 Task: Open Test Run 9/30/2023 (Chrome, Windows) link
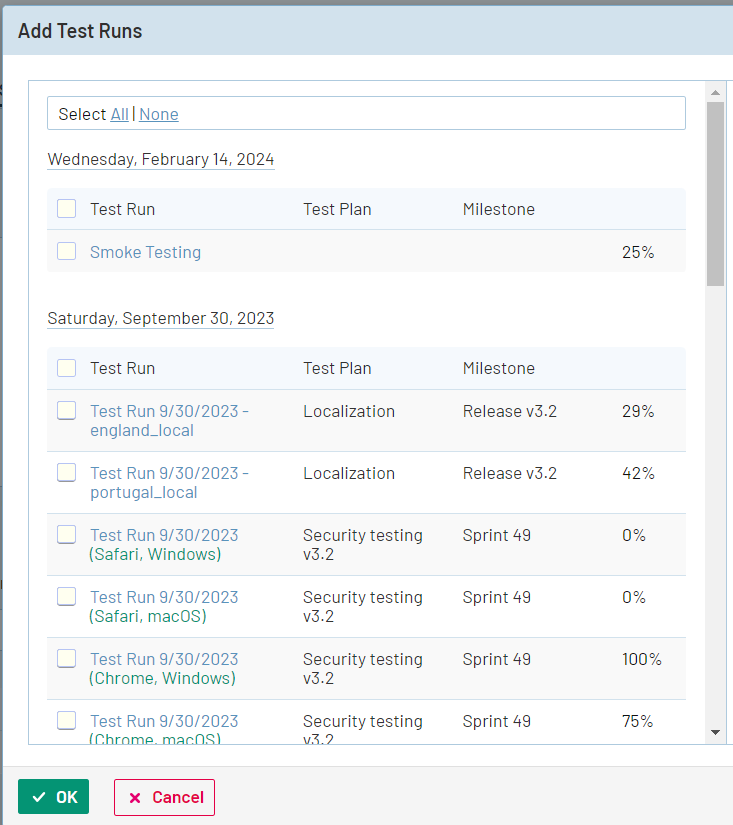pos(164,669)
